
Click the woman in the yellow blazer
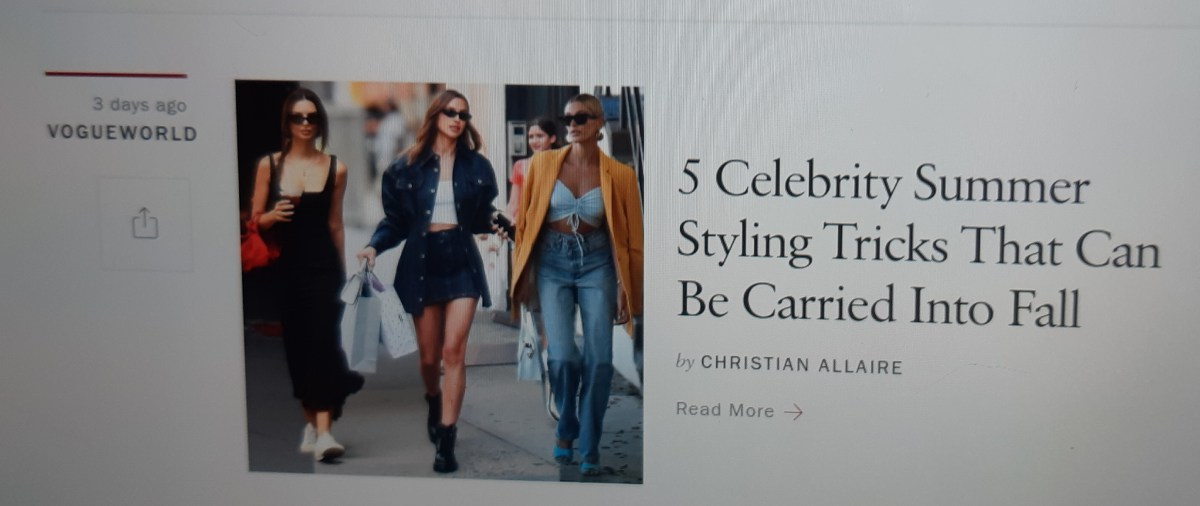coord(578,280)
